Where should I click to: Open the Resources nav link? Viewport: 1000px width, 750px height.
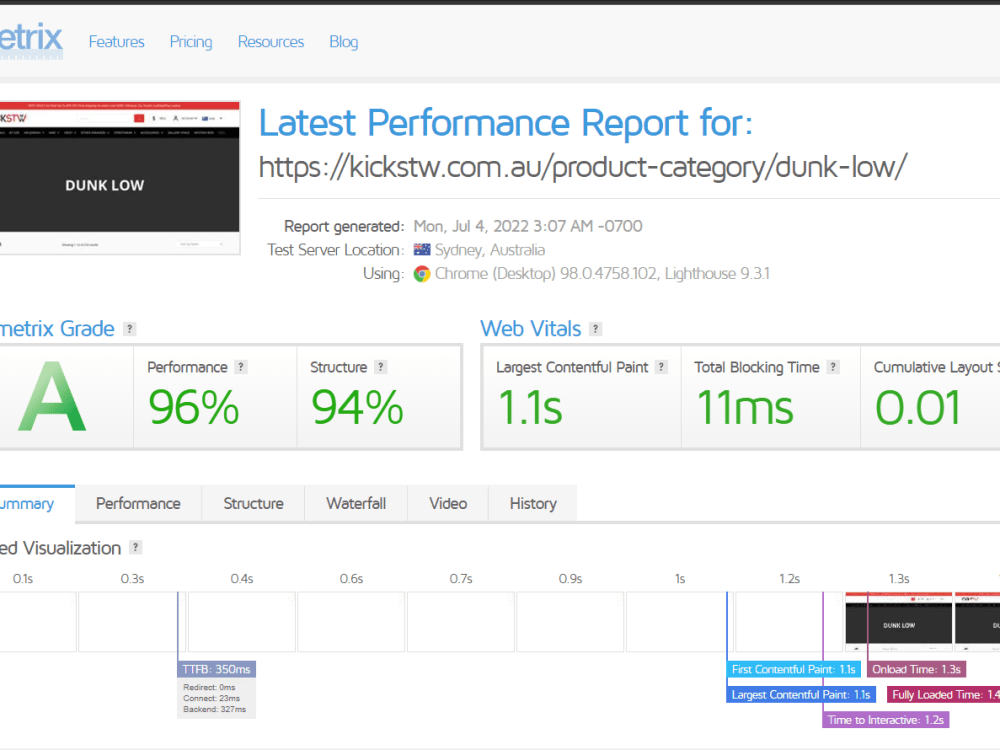(x=271, y=42)
